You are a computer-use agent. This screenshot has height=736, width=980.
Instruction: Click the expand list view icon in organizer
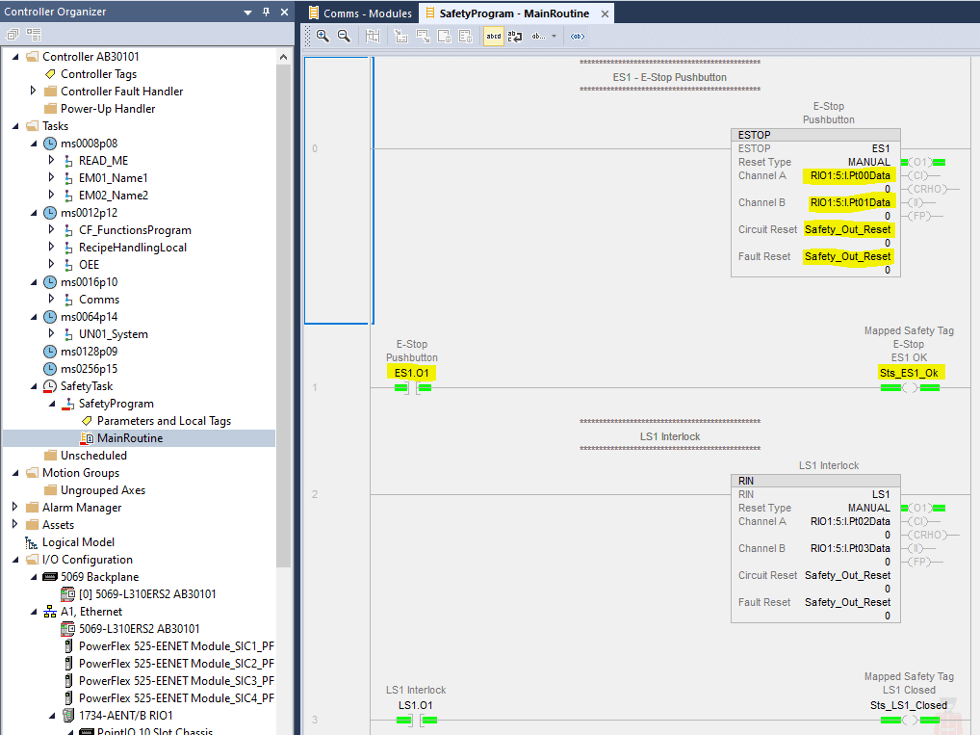[34, 34]
